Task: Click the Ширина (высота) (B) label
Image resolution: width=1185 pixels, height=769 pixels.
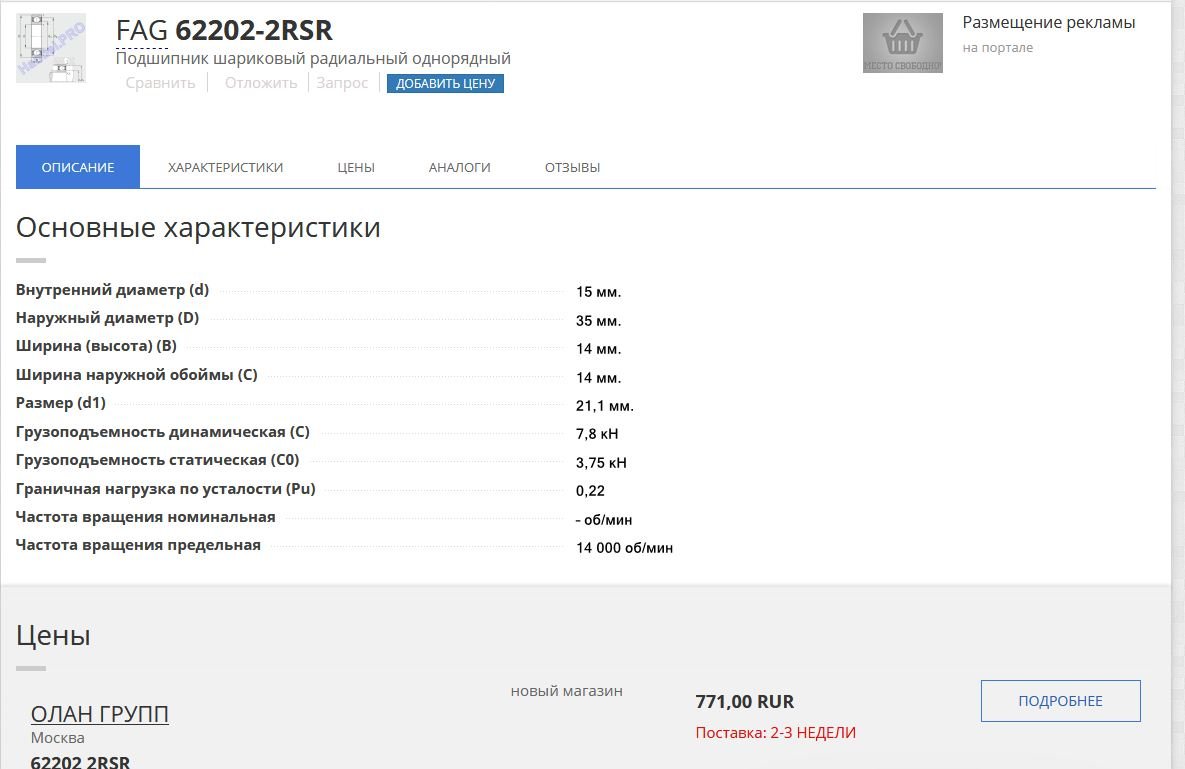Action: coord(96,346)
